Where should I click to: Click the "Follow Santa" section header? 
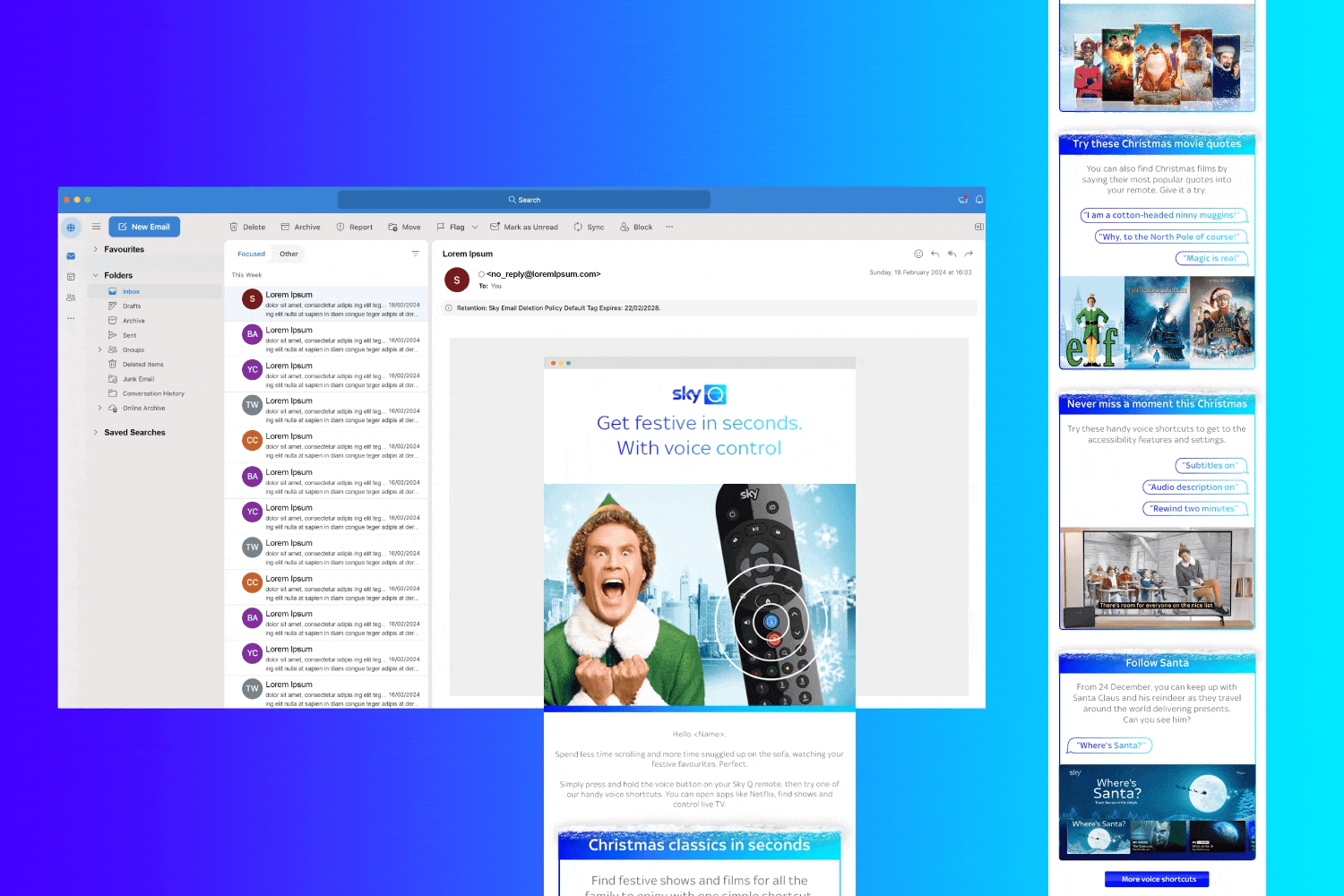click(1157, 662)
